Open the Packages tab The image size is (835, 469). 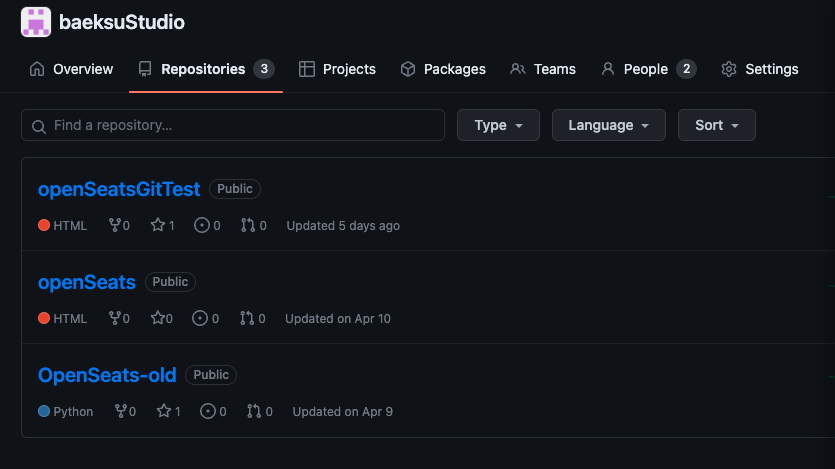click(443, 69)
